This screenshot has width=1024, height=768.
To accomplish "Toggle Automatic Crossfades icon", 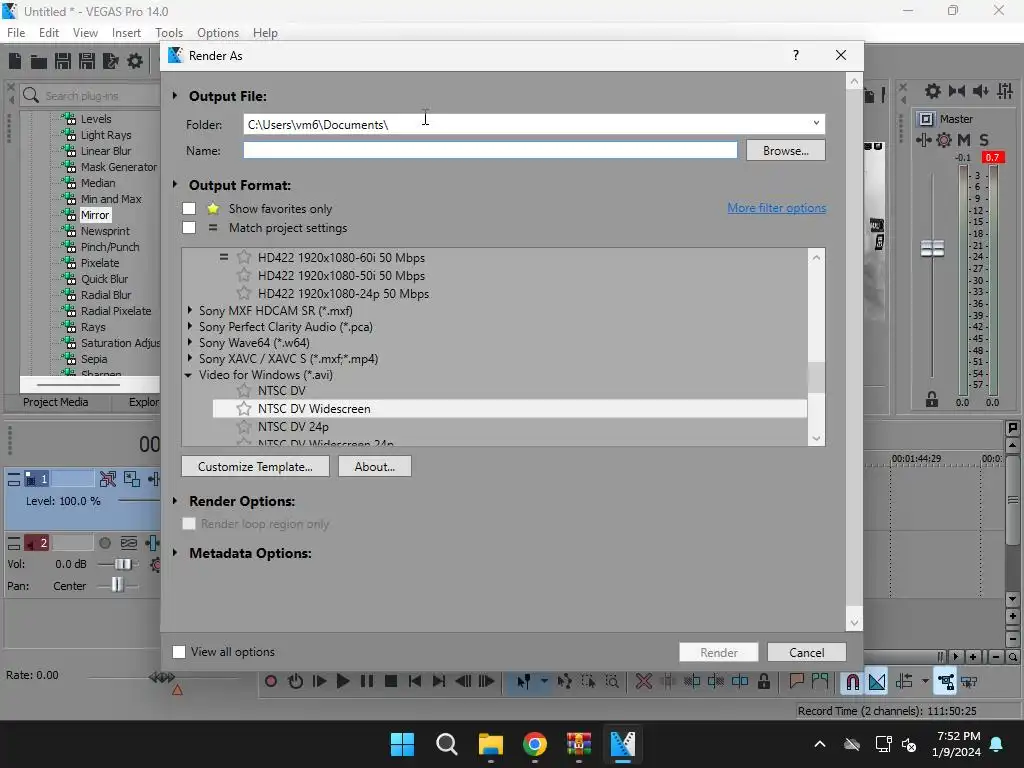I will (x=877, y=682).
